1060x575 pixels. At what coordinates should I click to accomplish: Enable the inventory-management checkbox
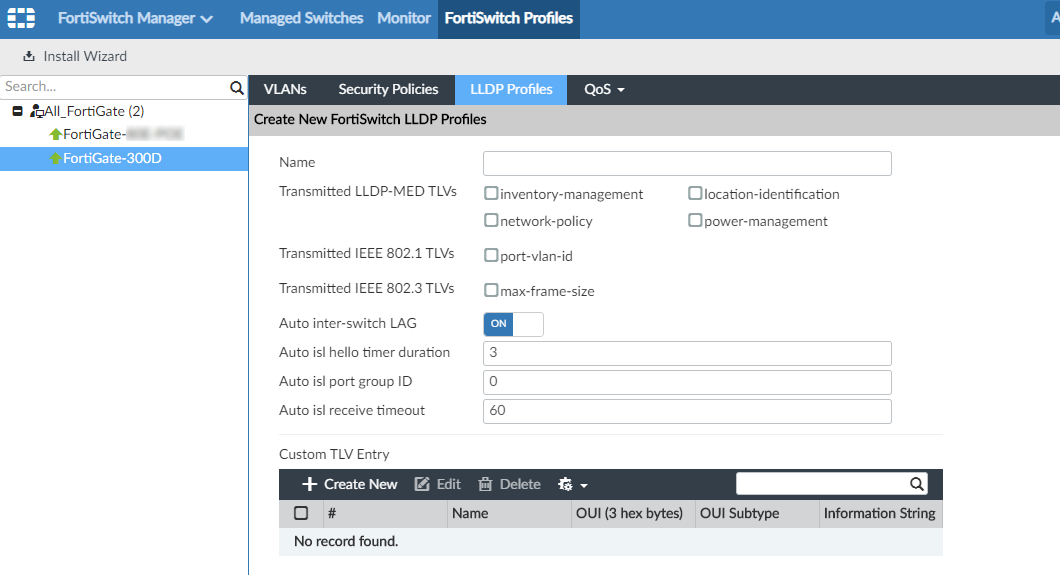(x=491, y=194)
